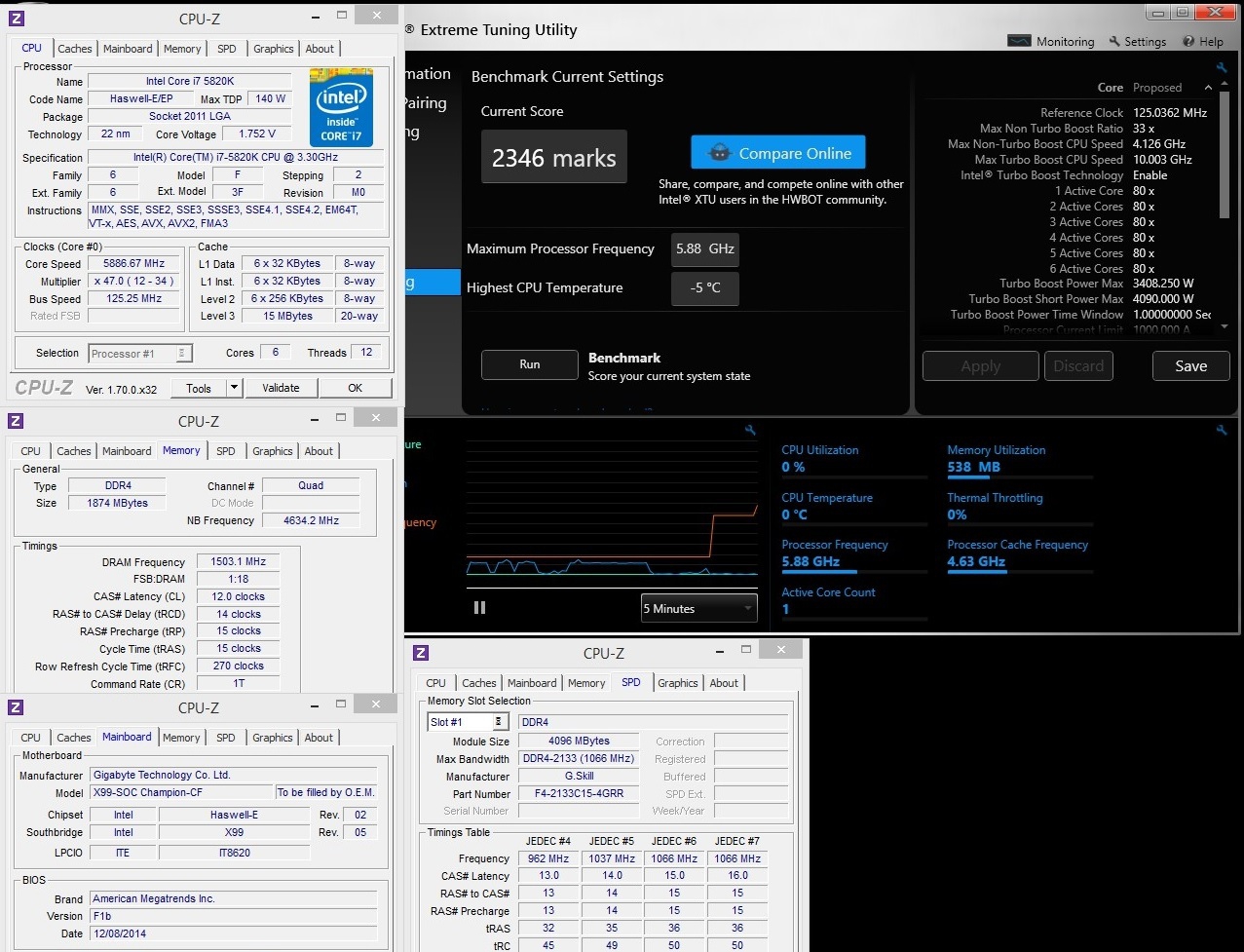Open the Processor #1 selection combo box
The width and height of the screenshot is (1244, 952).
click(141, 353)
